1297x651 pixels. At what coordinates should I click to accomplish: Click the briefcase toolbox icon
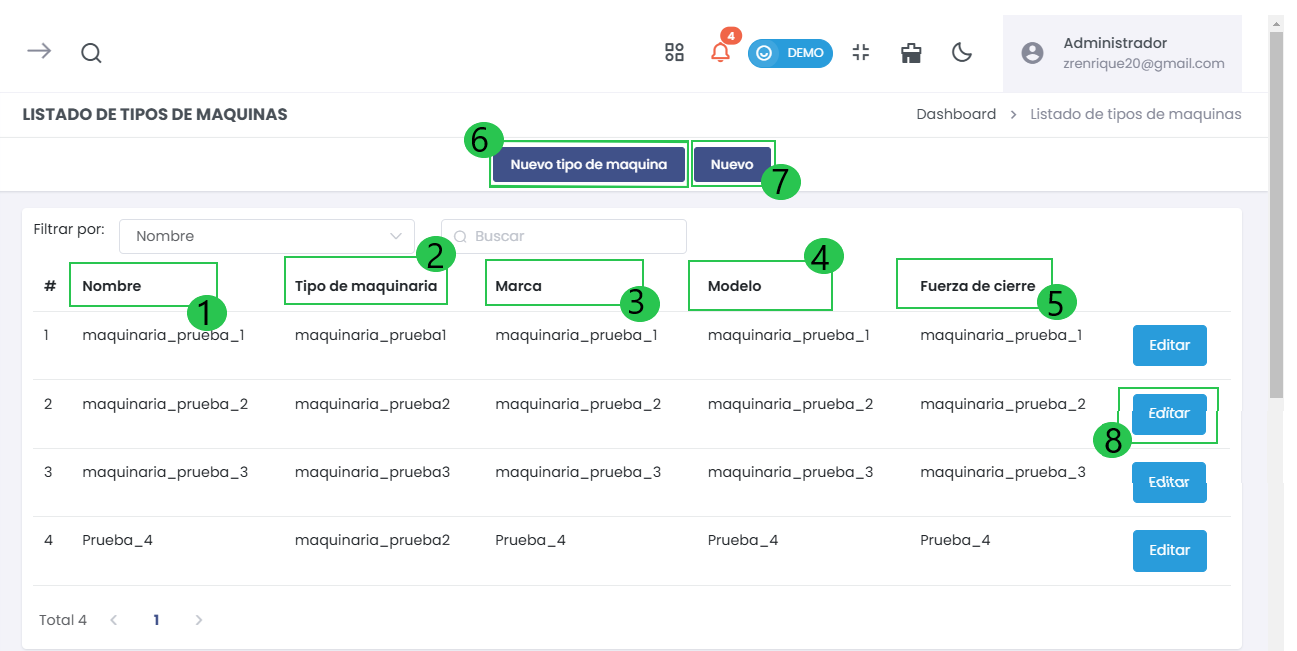tap(911, 53)
